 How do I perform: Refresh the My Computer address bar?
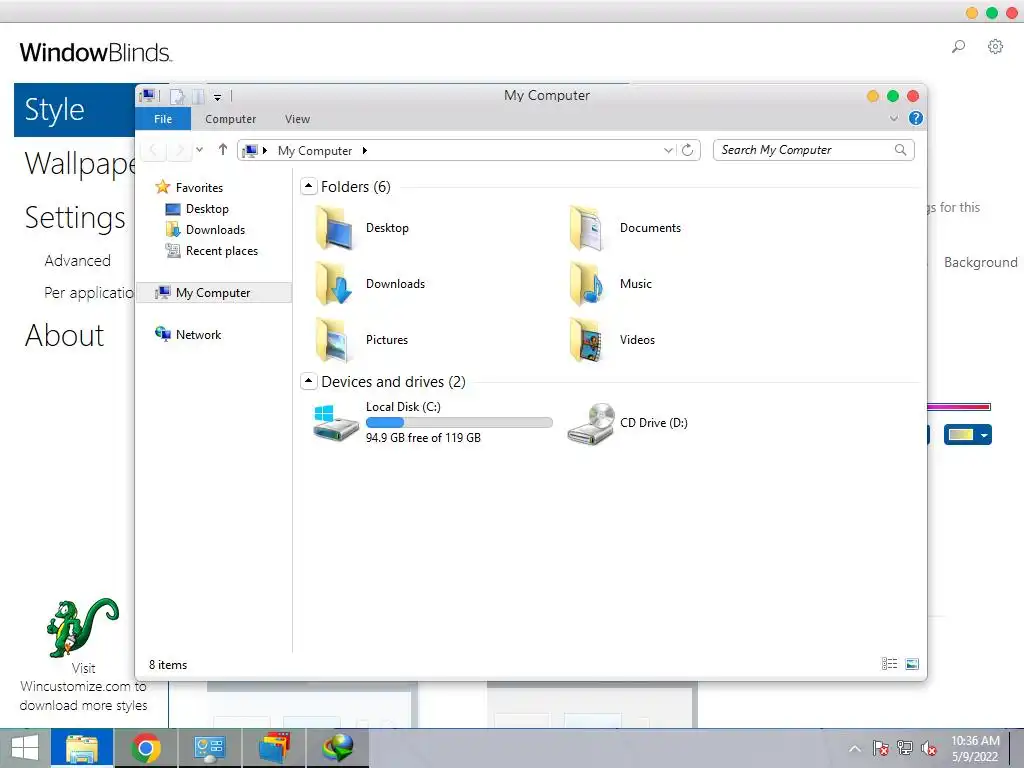click(688, 150)
